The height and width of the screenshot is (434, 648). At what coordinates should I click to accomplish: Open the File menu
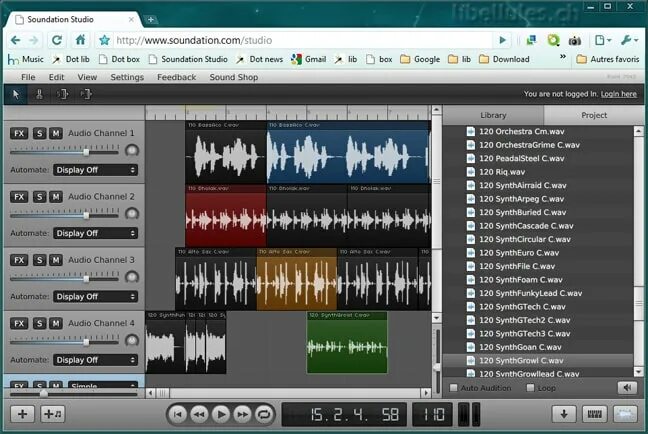click(28, 77)
